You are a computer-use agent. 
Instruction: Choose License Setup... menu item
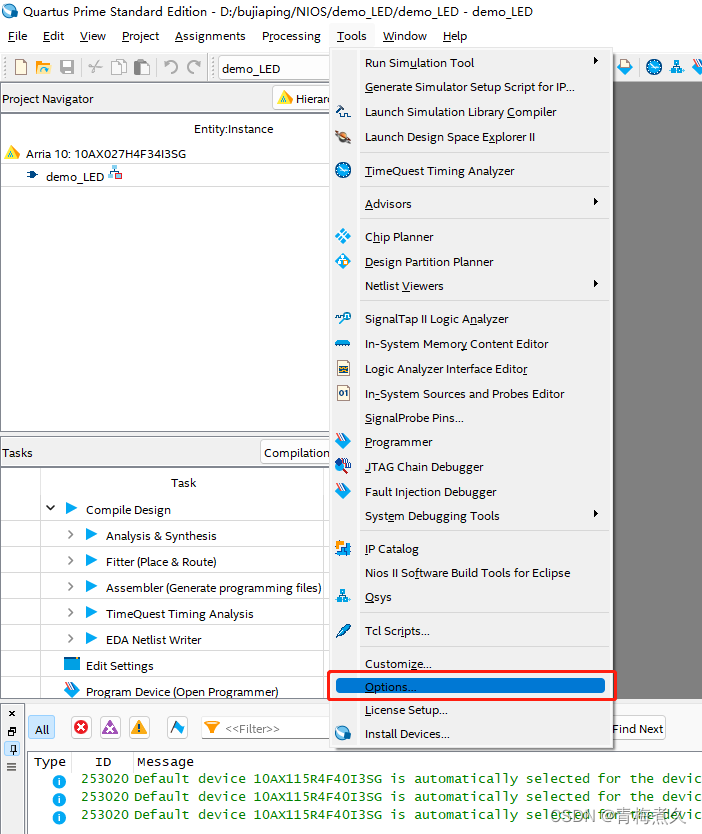point(471,710)
